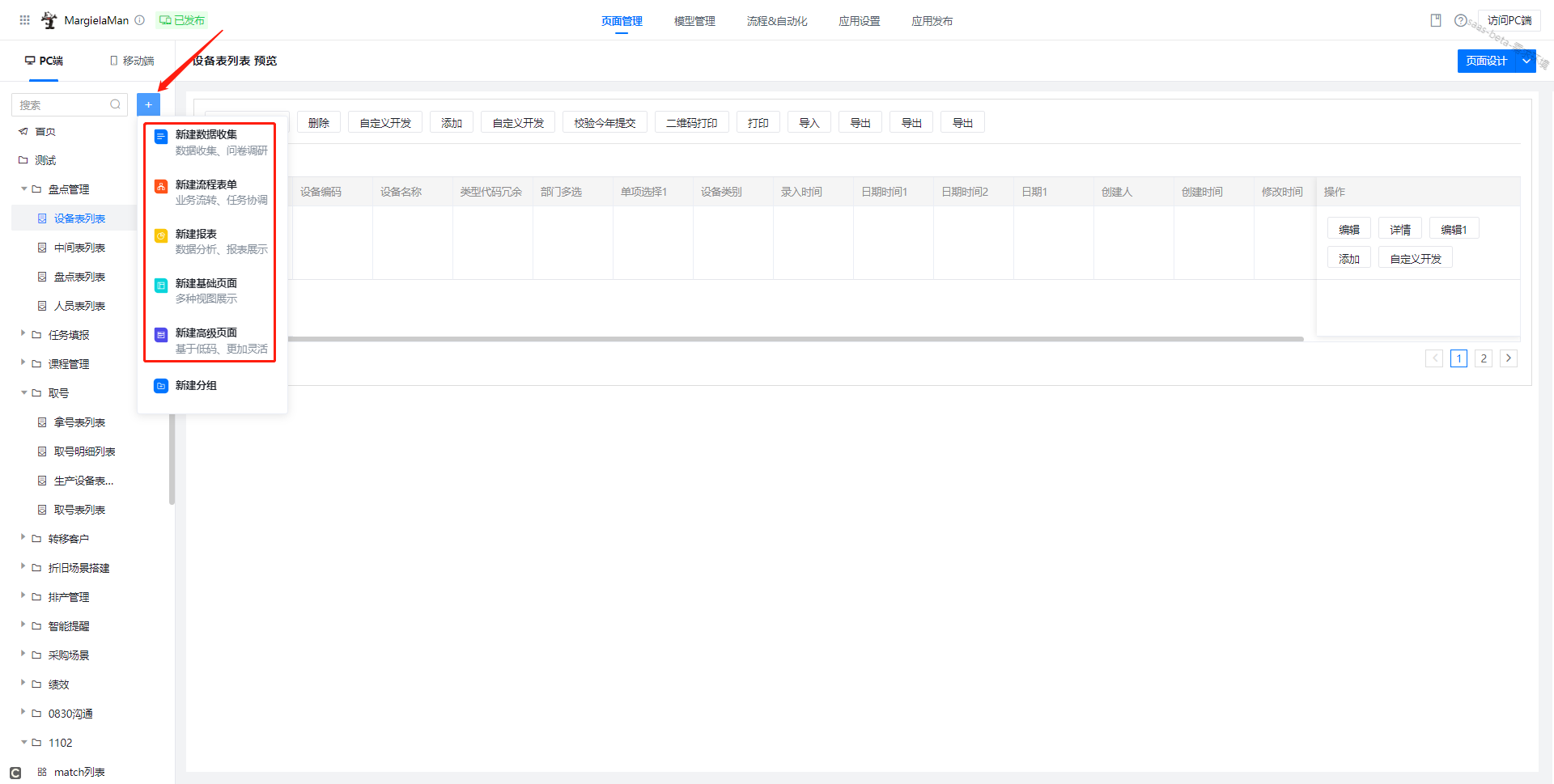This screenshot has height=784, width=1554.
Task: Click the 二维码打印 button
Action: [x=692, y=123]
